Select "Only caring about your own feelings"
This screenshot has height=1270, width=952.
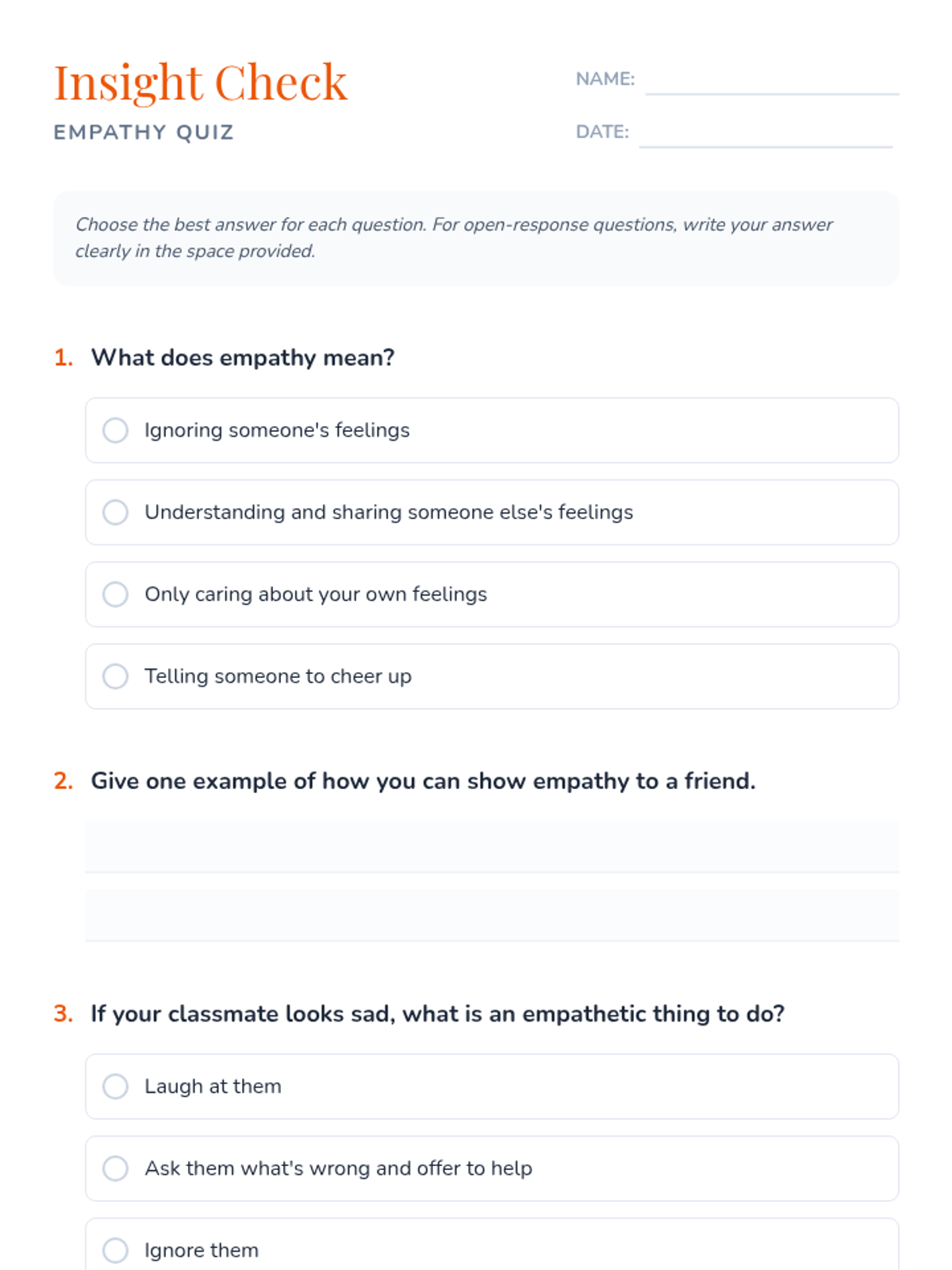click(116, 595)
